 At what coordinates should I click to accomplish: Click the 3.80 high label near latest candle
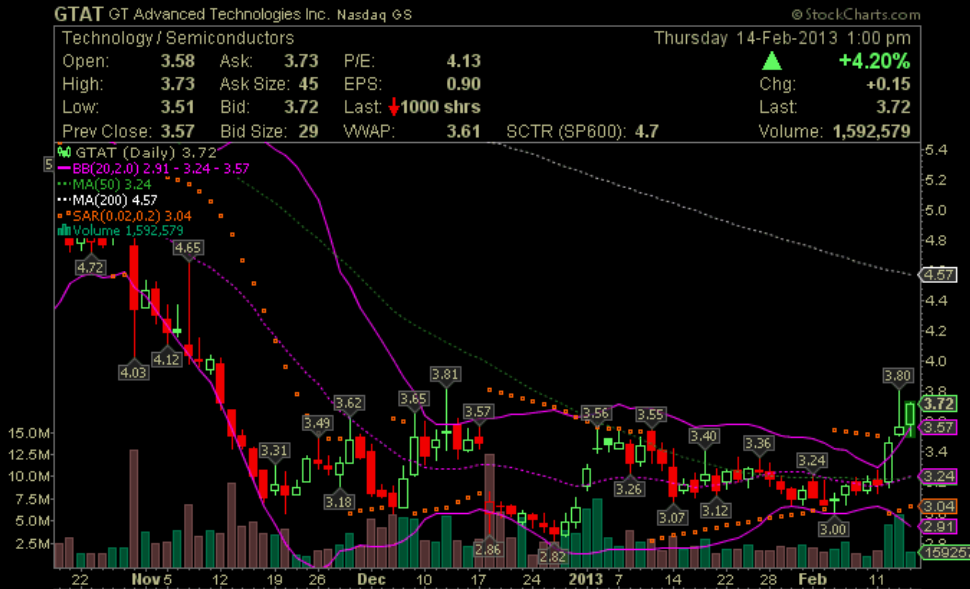pyautogui.click(x=898, y=375)
